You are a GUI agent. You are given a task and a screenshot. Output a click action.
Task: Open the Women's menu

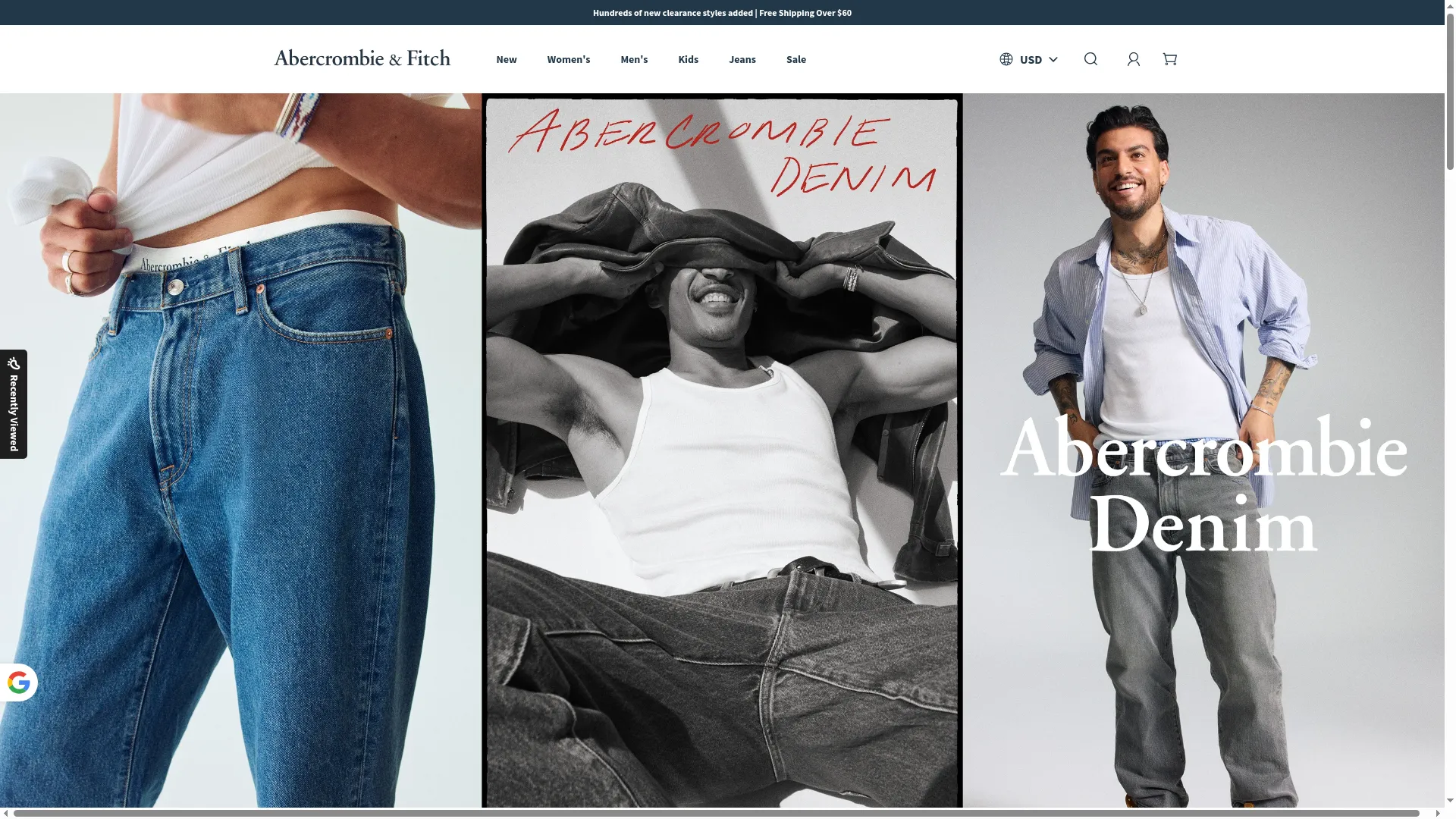click(x=569, y=59)
